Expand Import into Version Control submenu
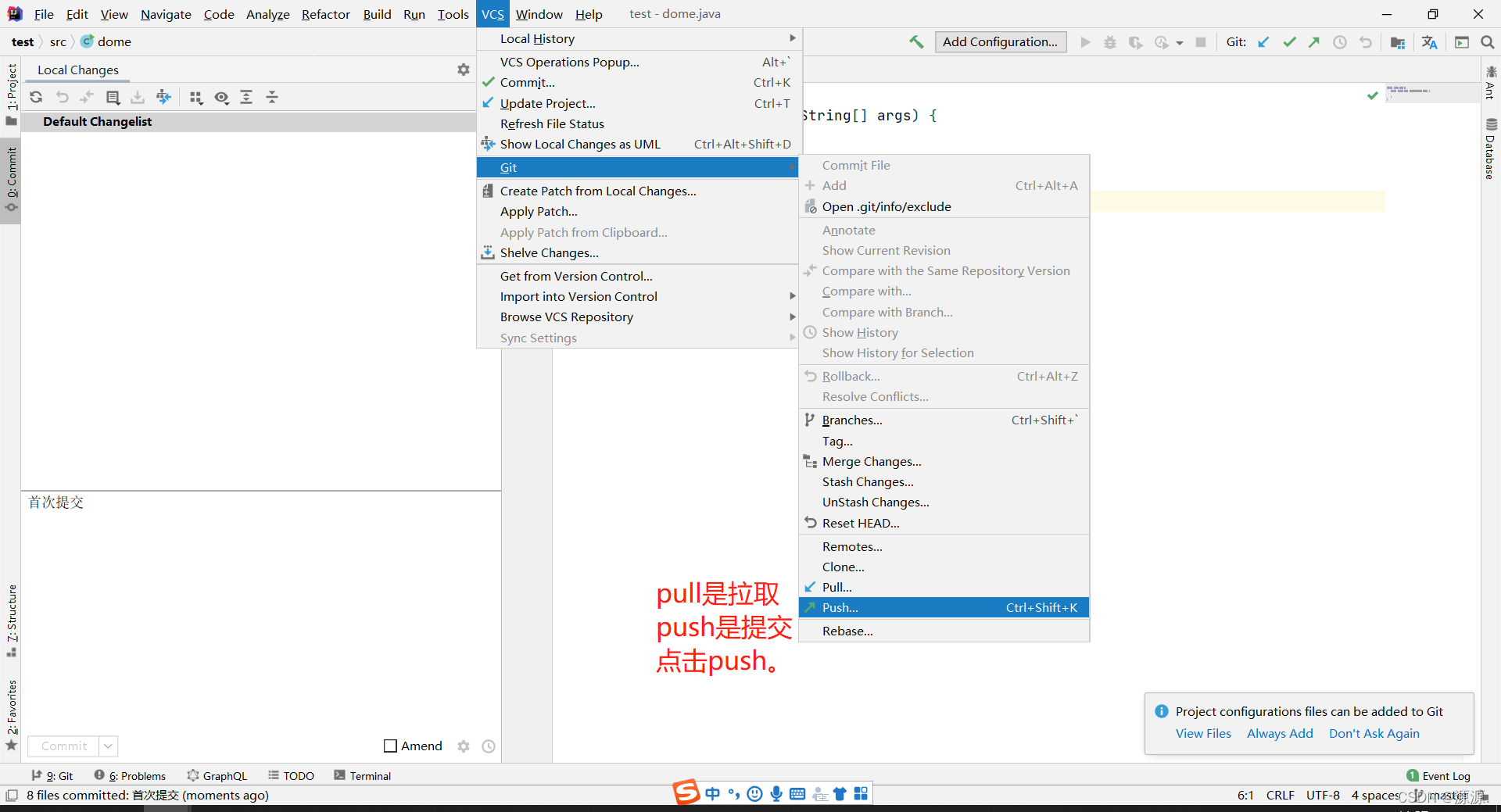The height and width of the screenshot is (812, 1501). 637,296
